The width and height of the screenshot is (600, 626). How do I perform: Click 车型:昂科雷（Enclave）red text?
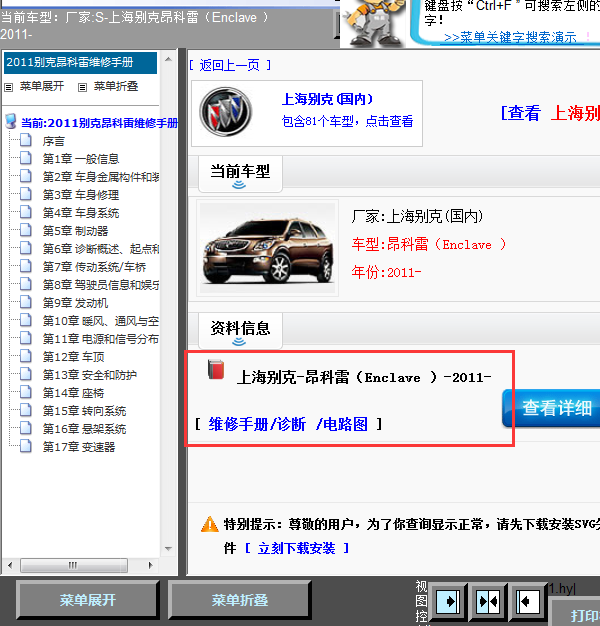(429, 244)
